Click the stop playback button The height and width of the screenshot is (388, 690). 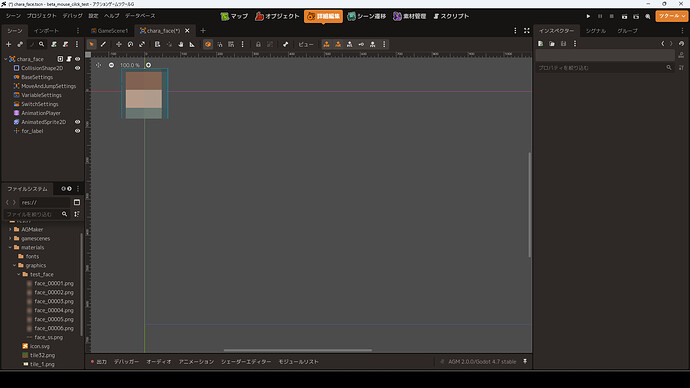(612, 16)
